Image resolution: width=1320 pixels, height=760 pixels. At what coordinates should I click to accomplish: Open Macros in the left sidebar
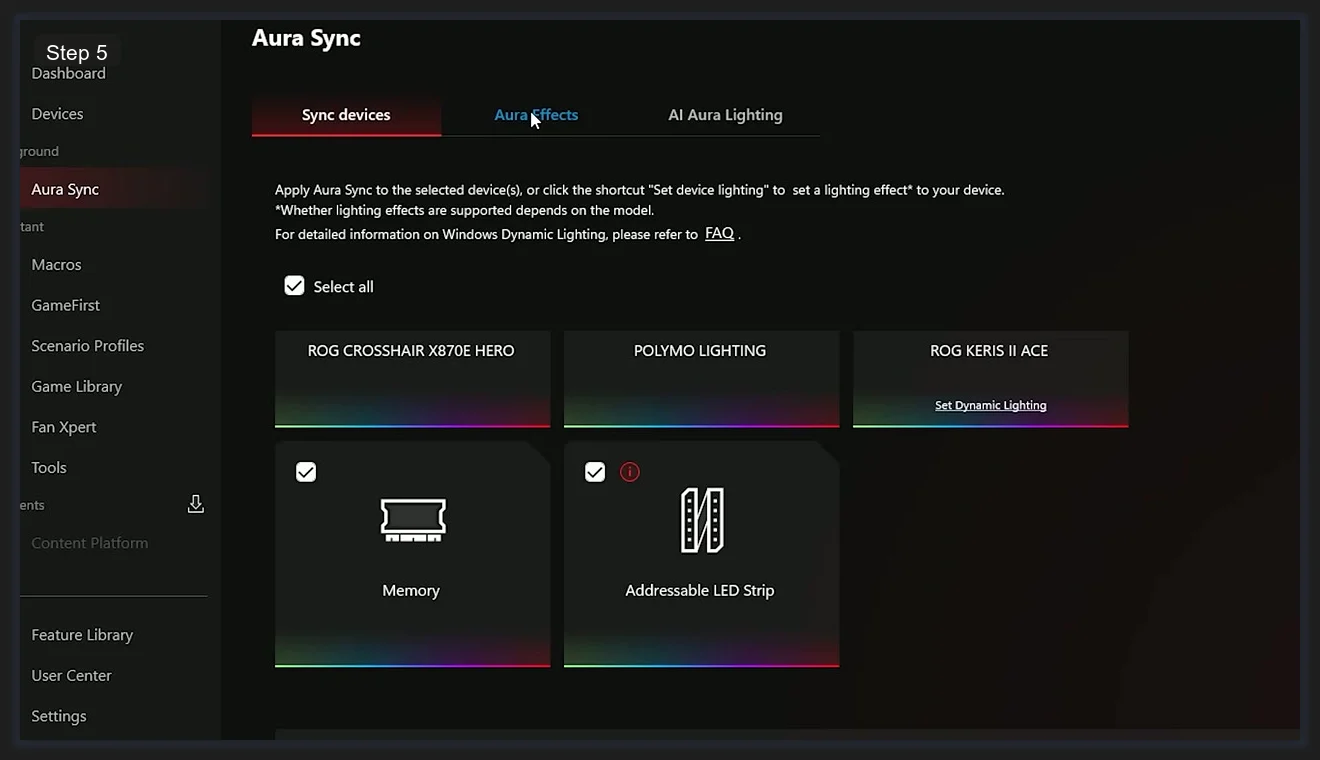[56, 264]
